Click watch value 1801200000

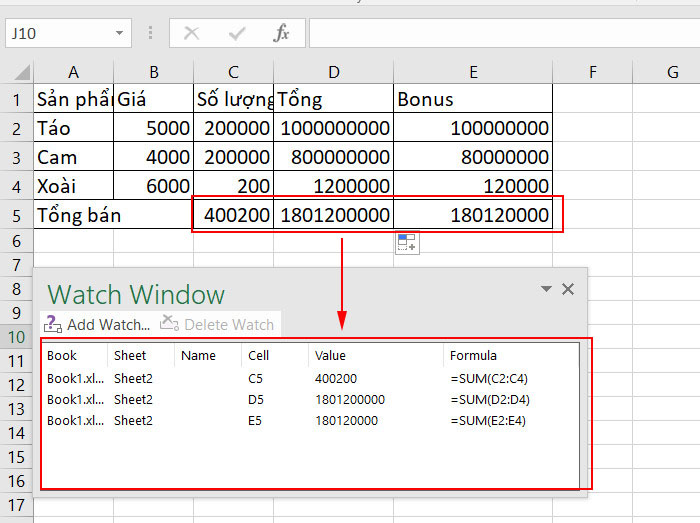pos(350,399)
